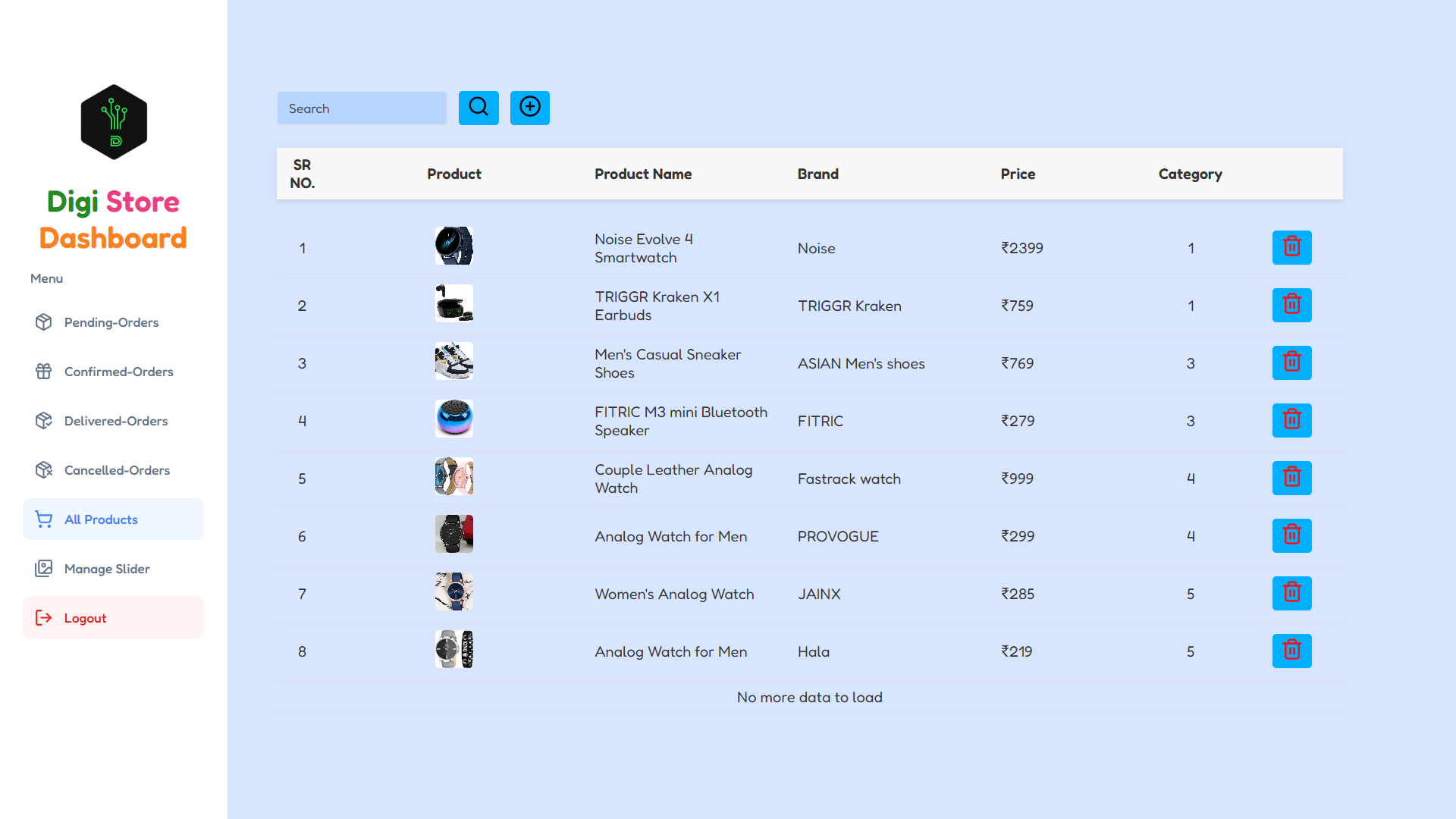Click the 'PROVOGUE' brand cell

click(838, 536)
